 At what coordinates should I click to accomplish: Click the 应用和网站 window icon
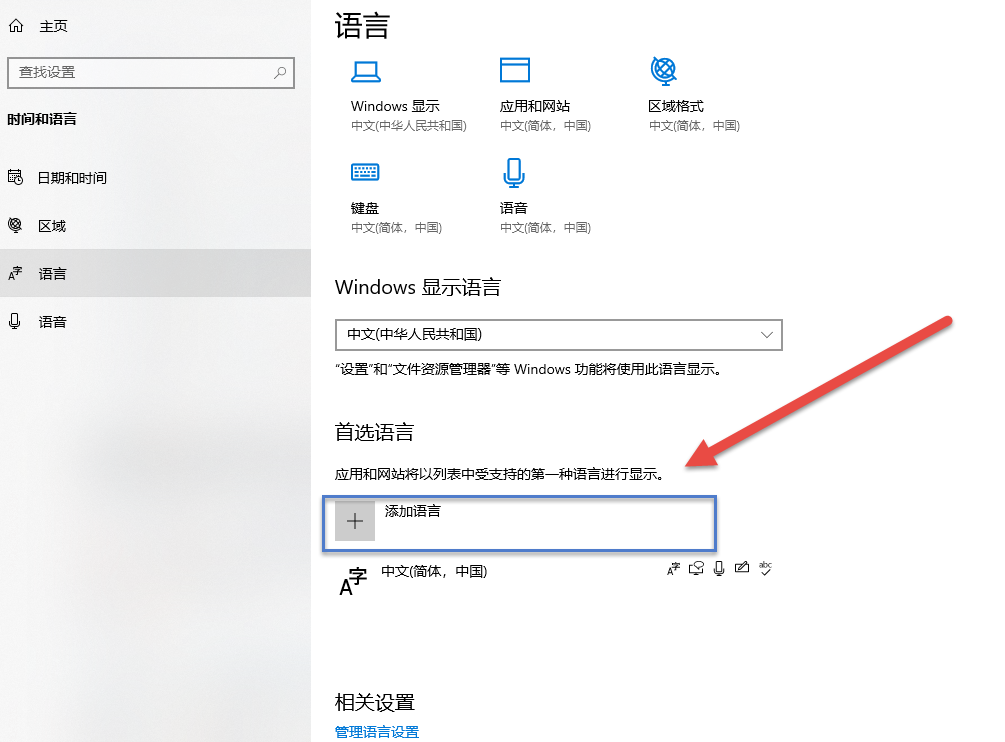(x=514, y=71)
